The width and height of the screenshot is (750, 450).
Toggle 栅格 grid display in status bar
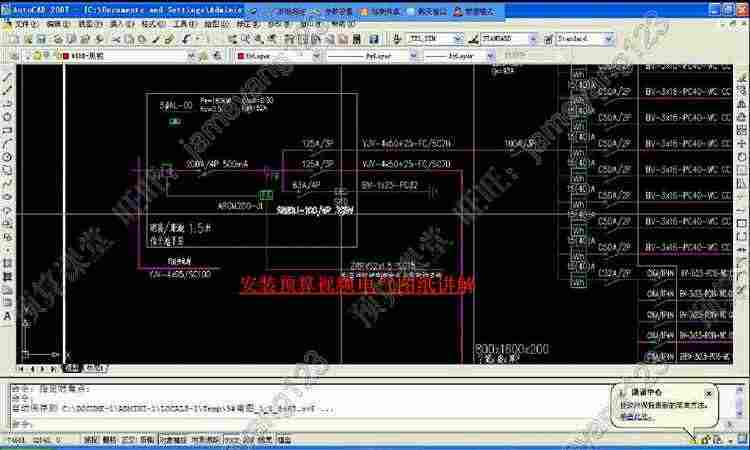[109, 439]
